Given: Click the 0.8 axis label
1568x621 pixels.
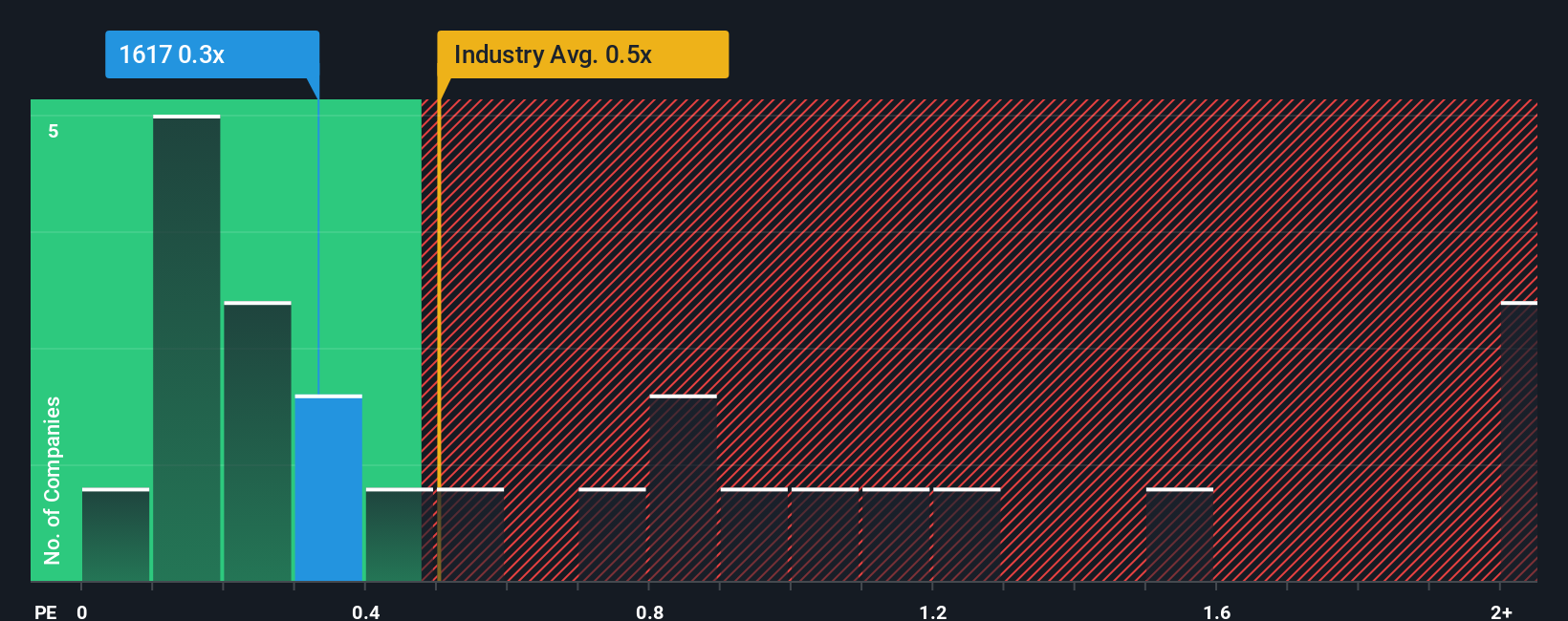Looking at the screenshot, I should pos(649,611).
